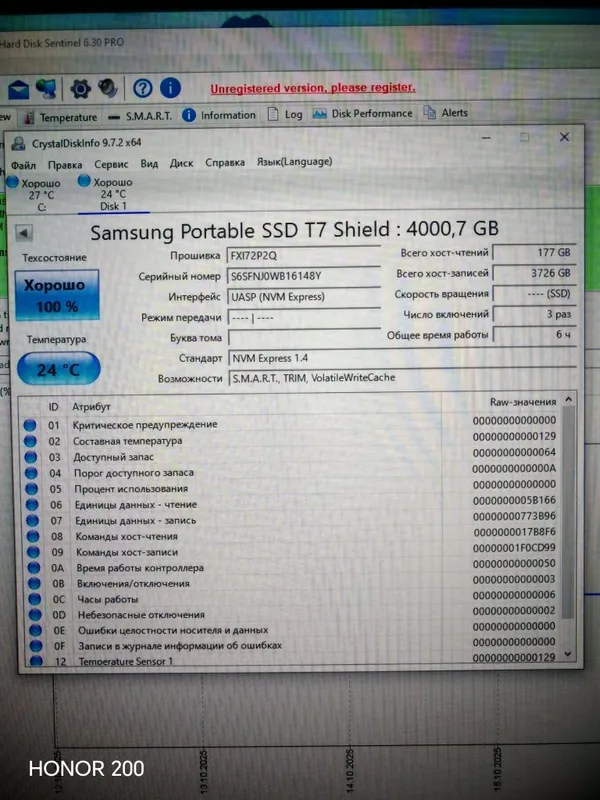Select the Время работы контроллера row

point(292,566)
